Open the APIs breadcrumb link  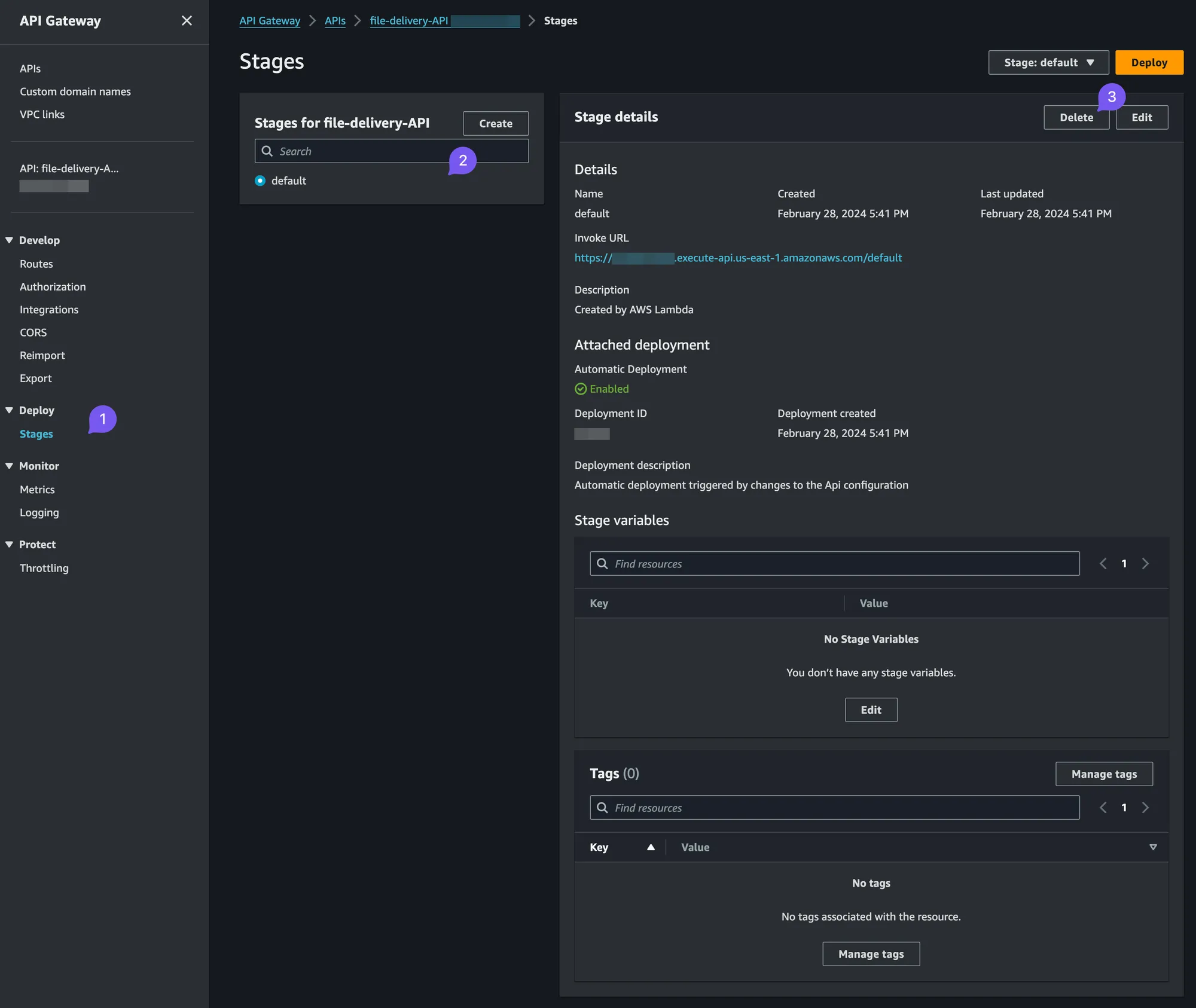335,21
